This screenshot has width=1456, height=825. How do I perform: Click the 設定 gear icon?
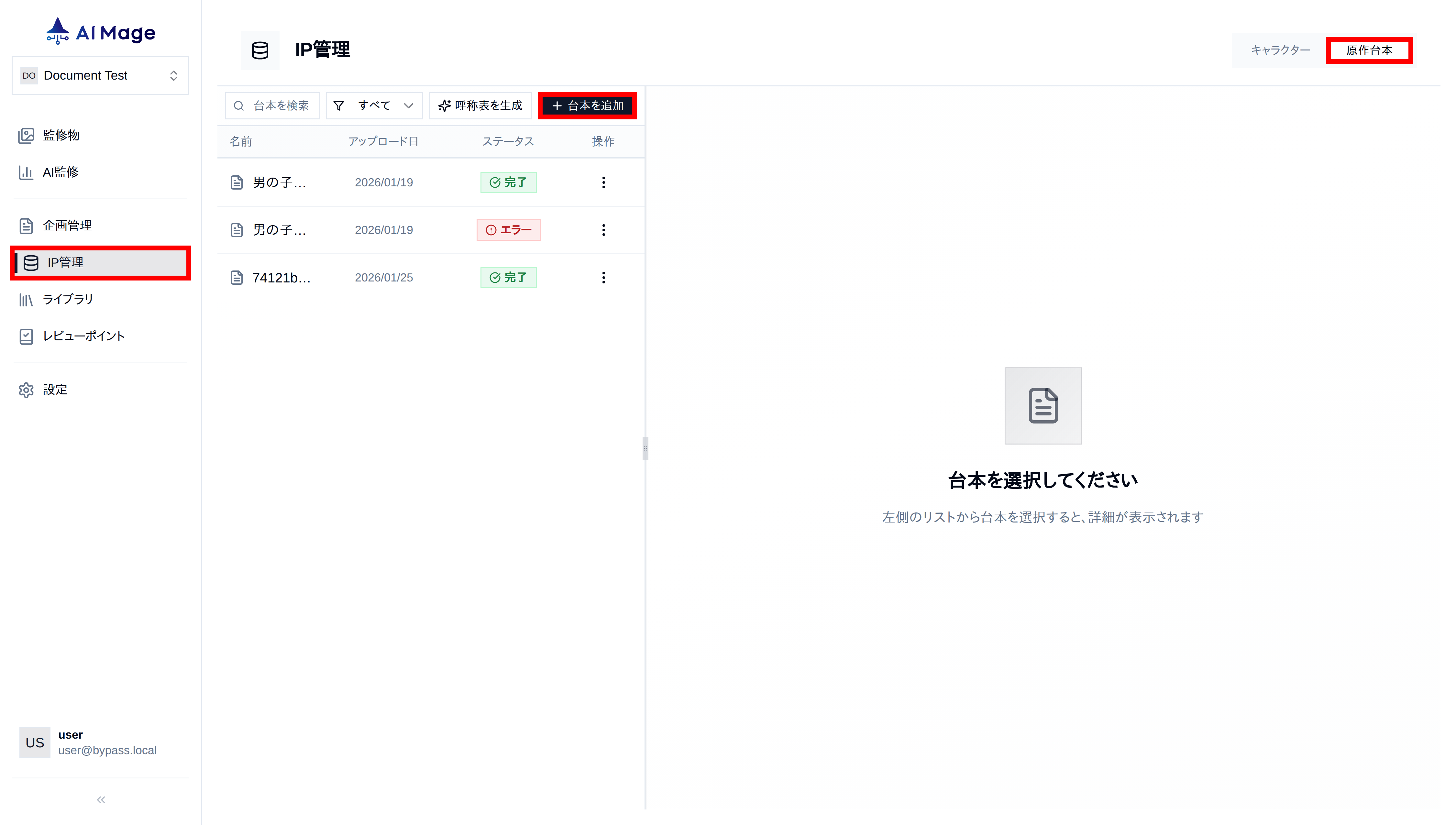point(27,390)
